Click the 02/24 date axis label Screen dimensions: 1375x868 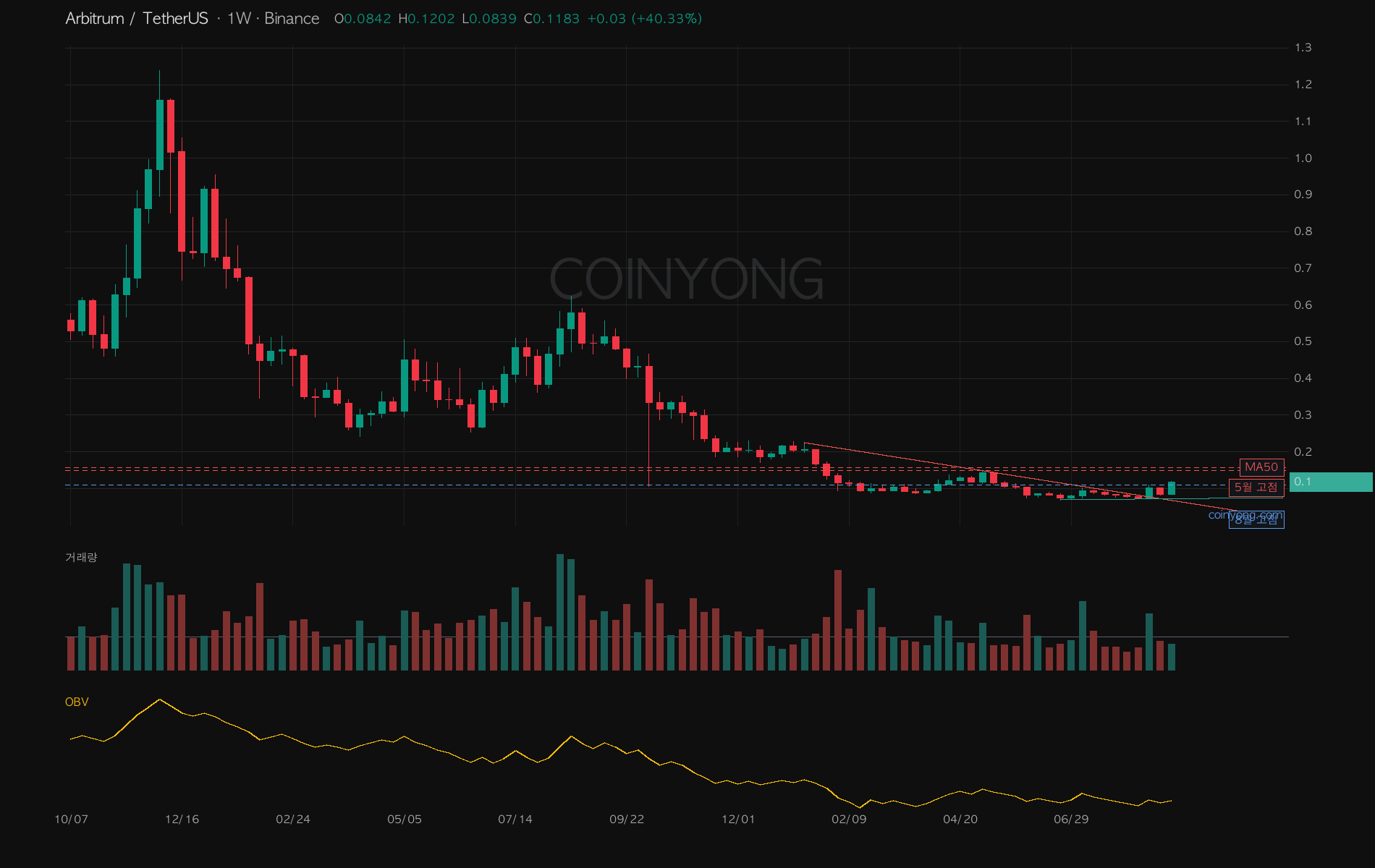tap(293, 820)
